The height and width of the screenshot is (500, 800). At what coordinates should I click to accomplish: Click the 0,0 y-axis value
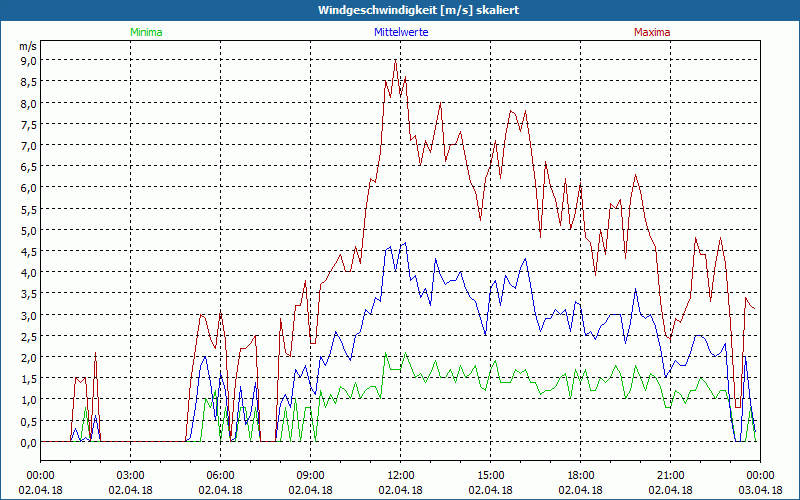pos(28,443)
